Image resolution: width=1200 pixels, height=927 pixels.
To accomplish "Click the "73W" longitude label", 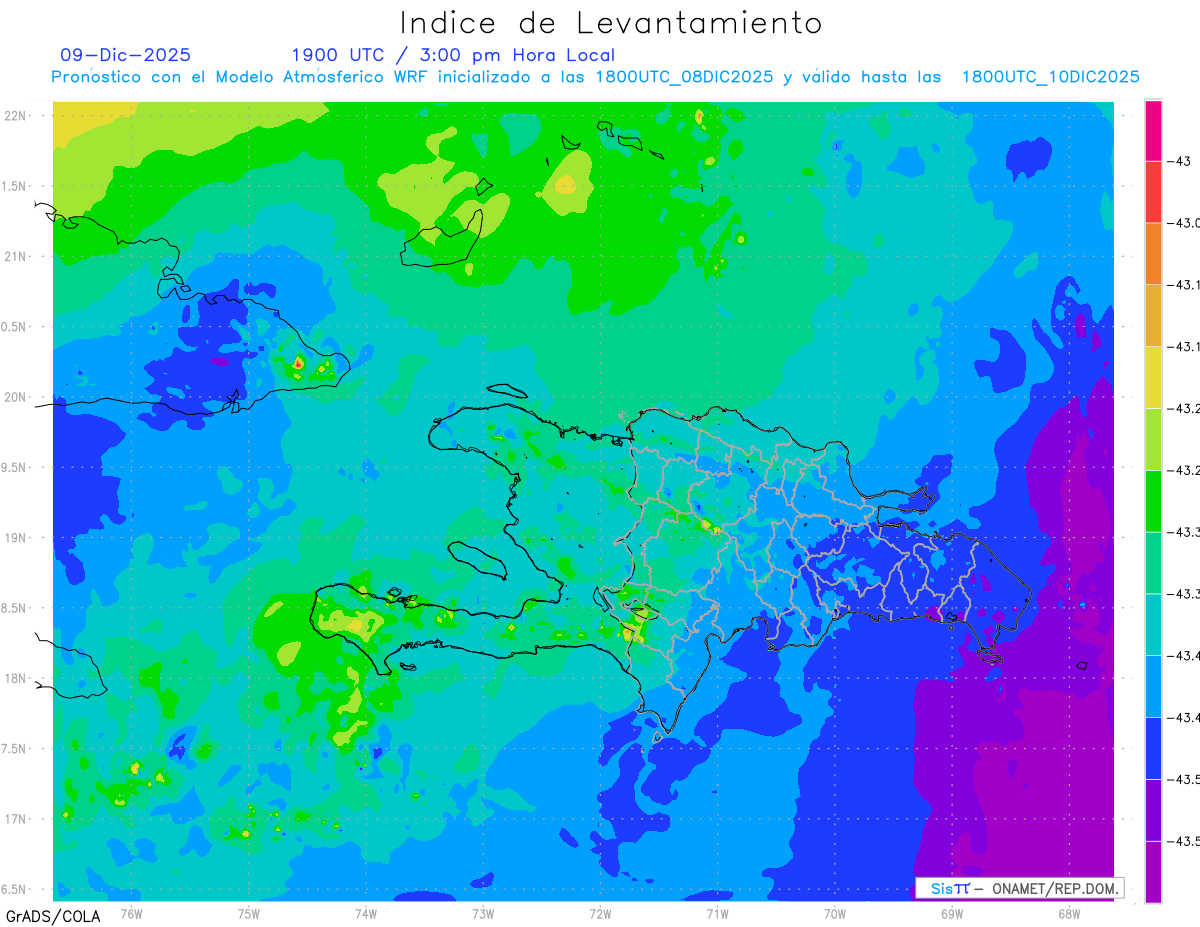I will coord(483,914).
